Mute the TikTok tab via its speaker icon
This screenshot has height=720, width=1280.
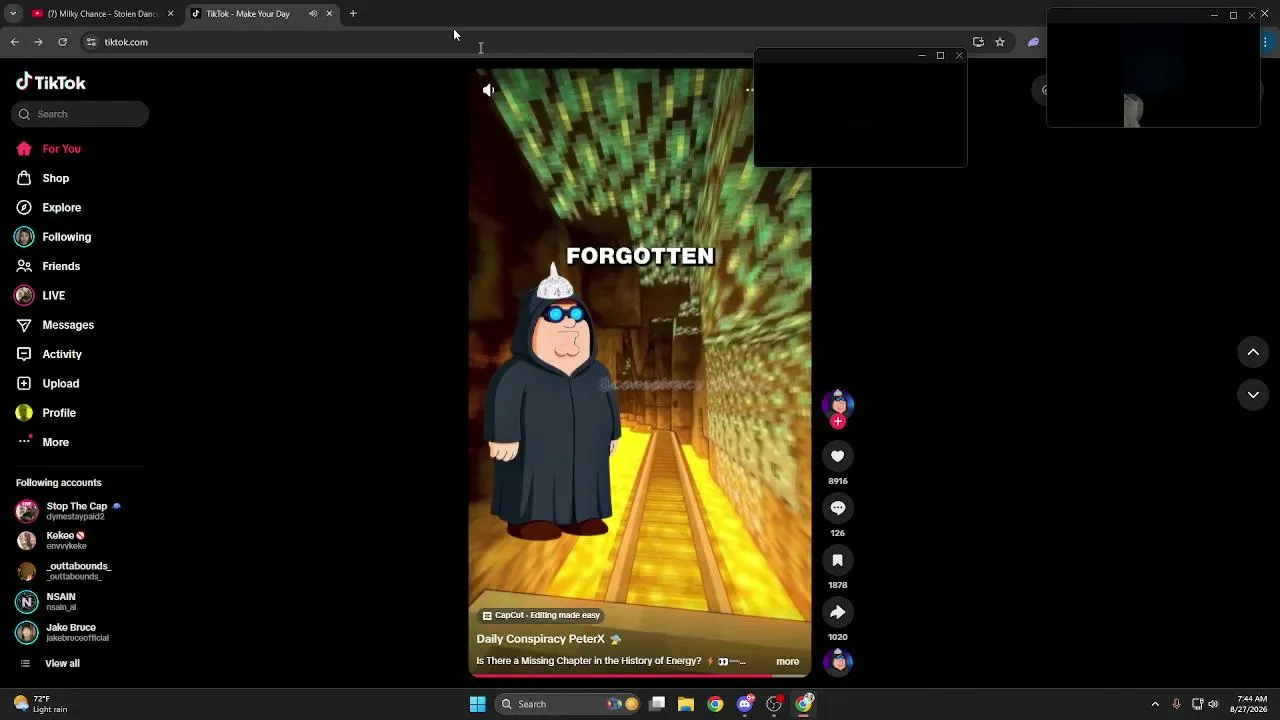pyautogui.click(x=313, y=14)
